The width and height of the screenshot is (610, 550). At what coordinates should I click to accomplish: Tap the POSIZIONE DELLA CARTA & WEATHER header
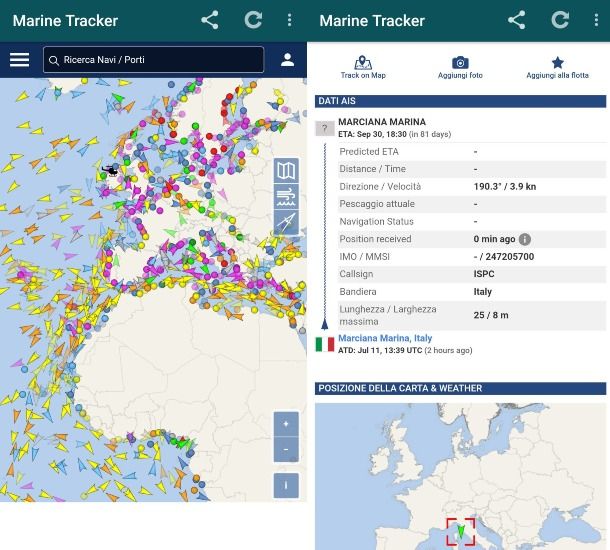coord(460,388)
